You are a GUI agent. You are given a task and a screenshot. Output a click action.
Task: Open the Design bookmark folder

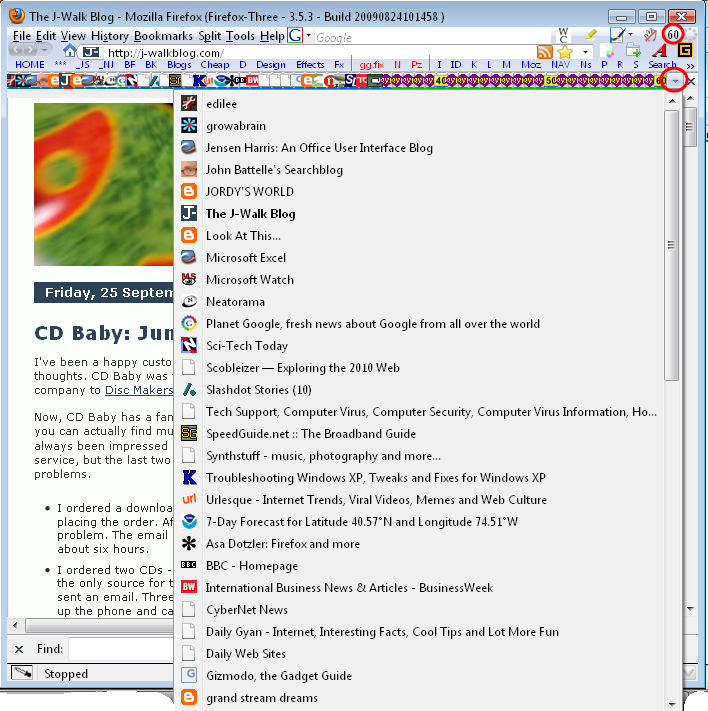[x=271, y=65]
